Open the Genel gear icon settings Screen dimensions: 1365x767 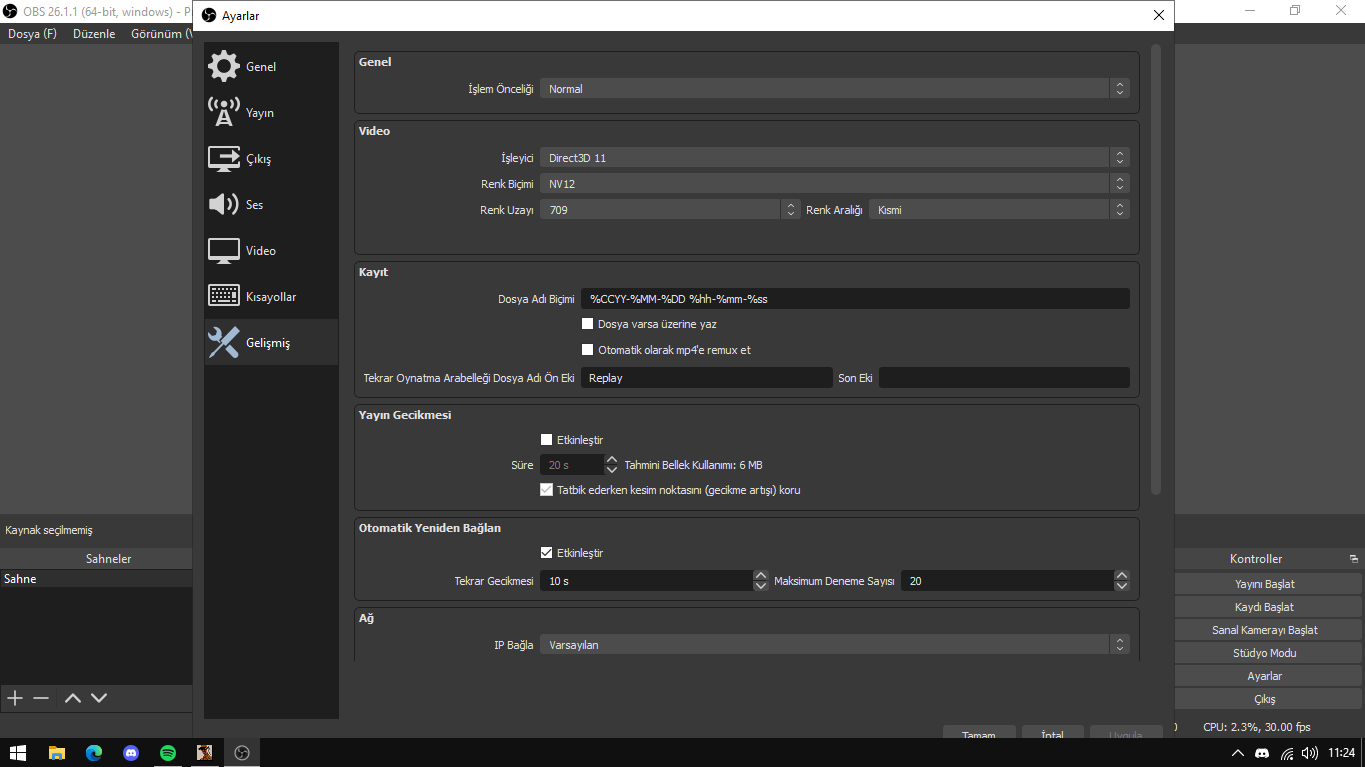point(224,66)
